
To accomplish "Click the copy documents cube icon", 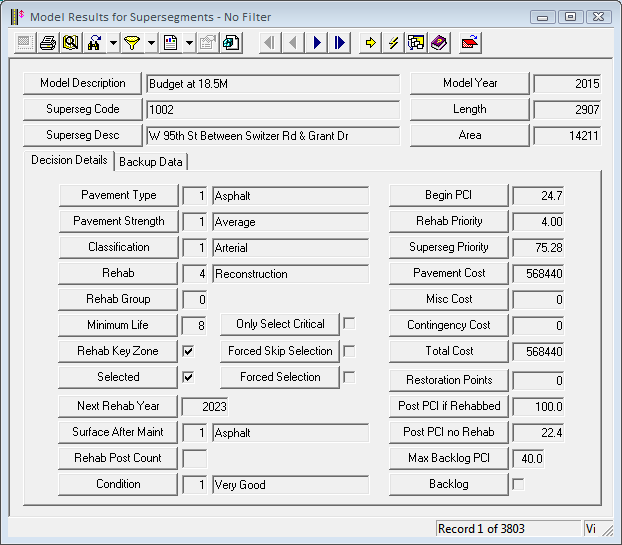I will point(231,42).
